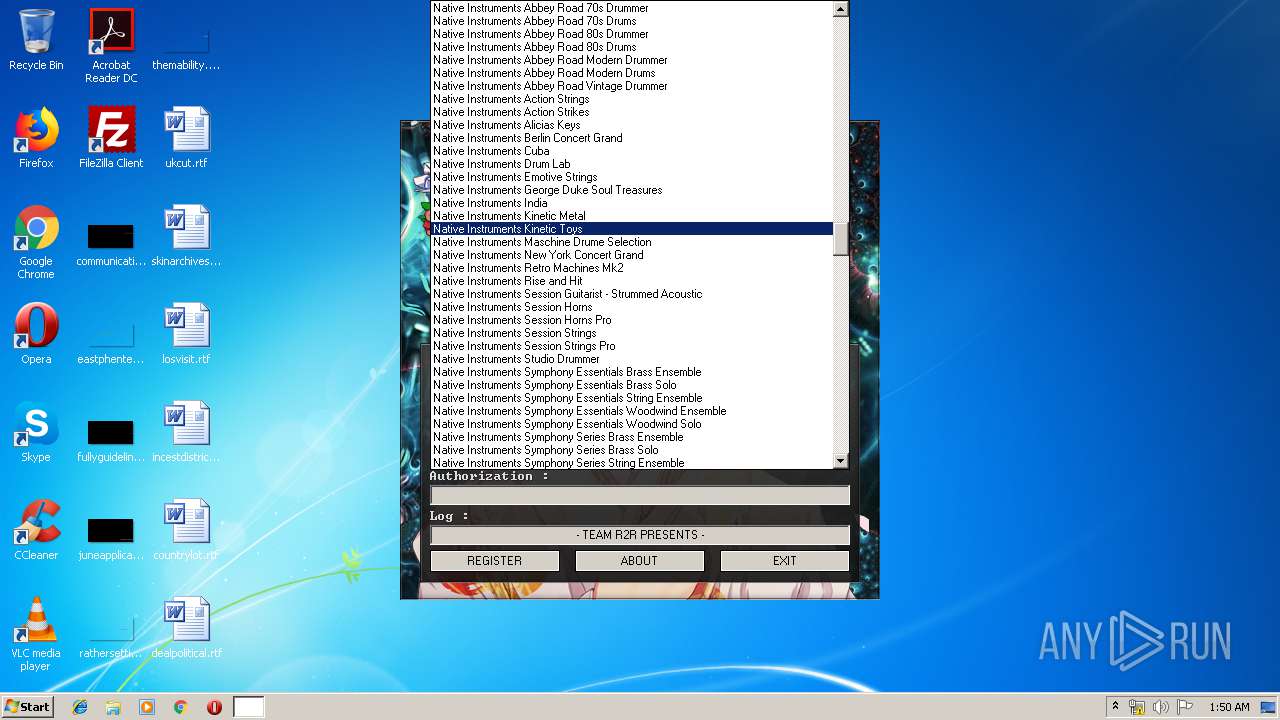1280x720 pixels.
Task: Launch Skype desktop shortcut
Action: point(36,432)
